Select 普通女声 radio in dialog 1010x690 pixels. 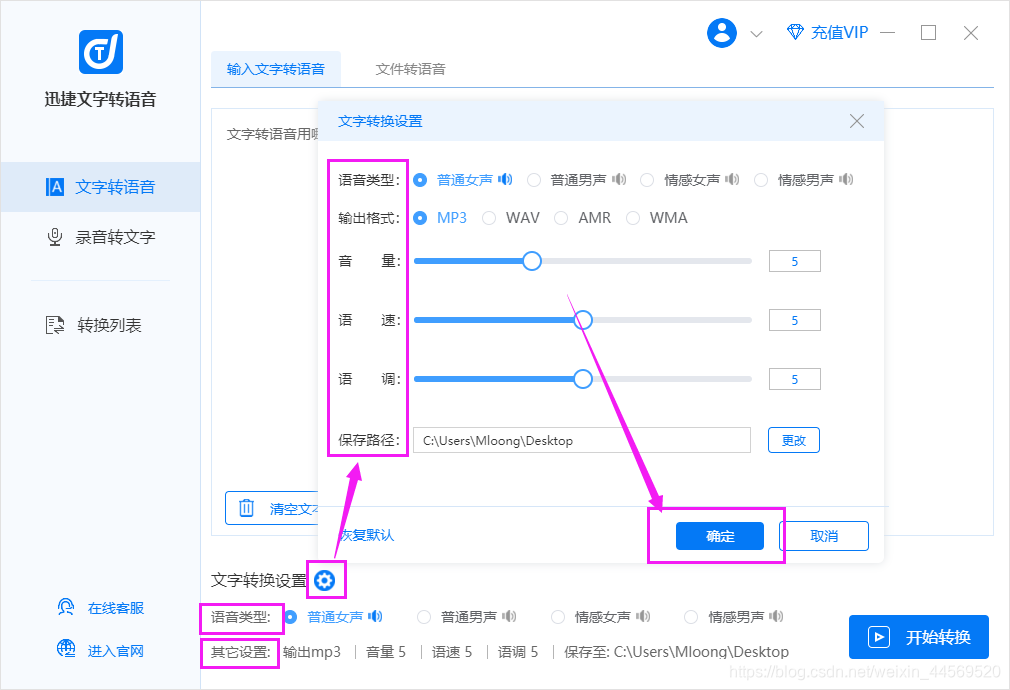coord(420,180)
